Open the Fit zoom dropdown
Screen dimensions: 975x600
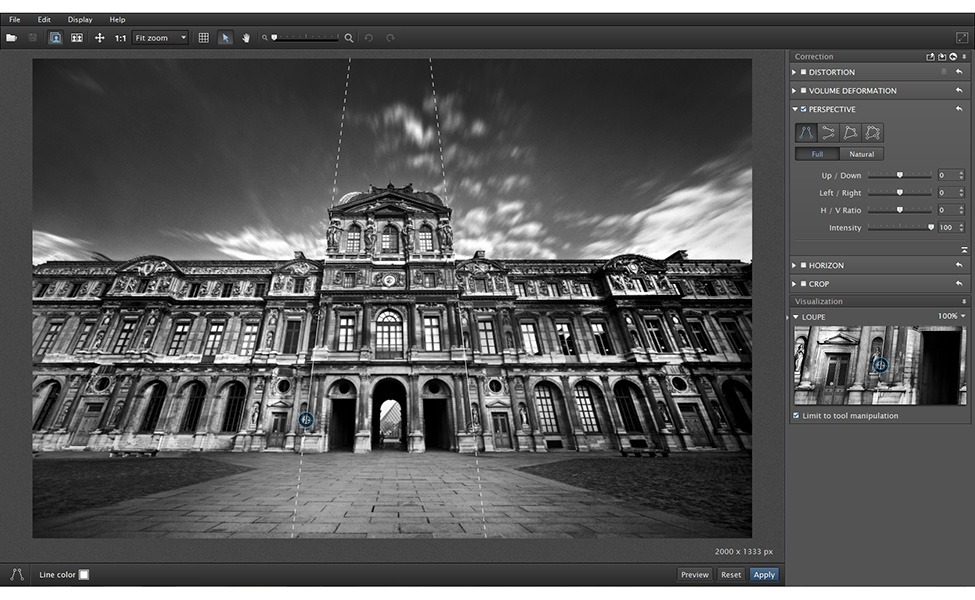tap(160, 38)
